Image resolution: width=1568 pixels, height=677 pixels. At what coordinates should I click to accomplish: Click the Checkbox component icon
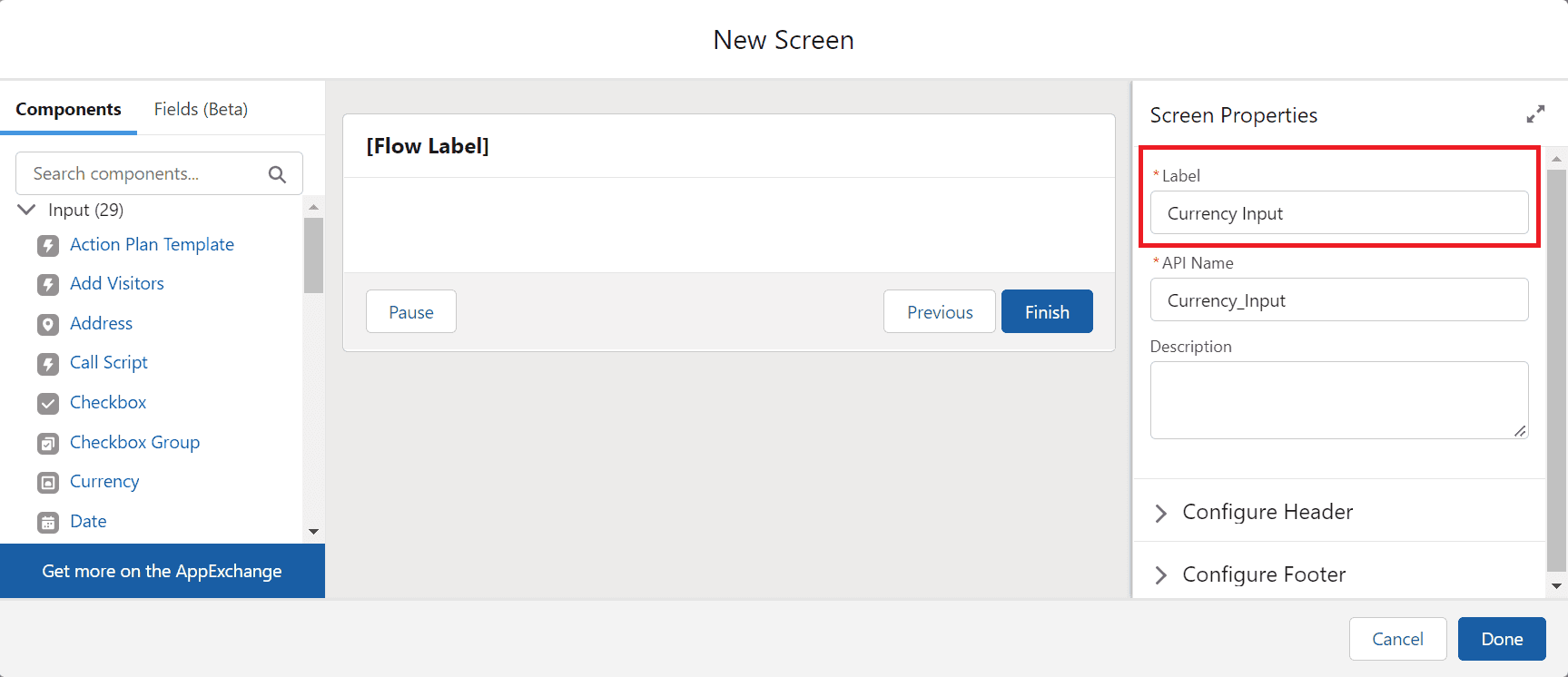pyautogui.click(x=48, y=403)
